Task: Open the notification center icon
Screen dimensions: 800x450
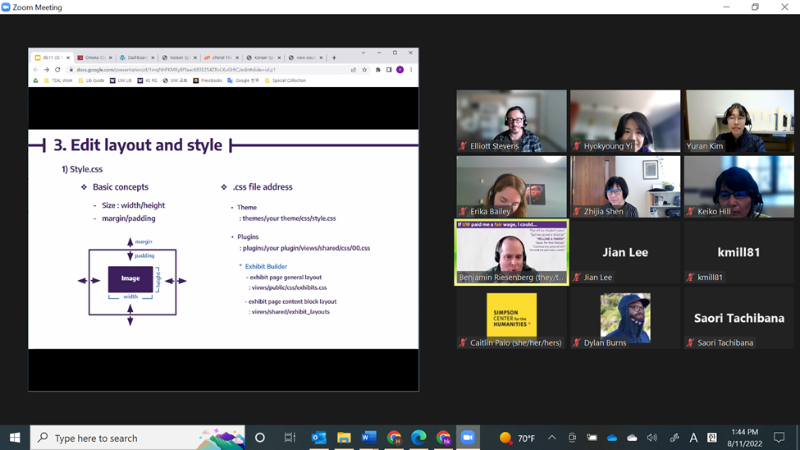Action: click(x=779, y=438)
